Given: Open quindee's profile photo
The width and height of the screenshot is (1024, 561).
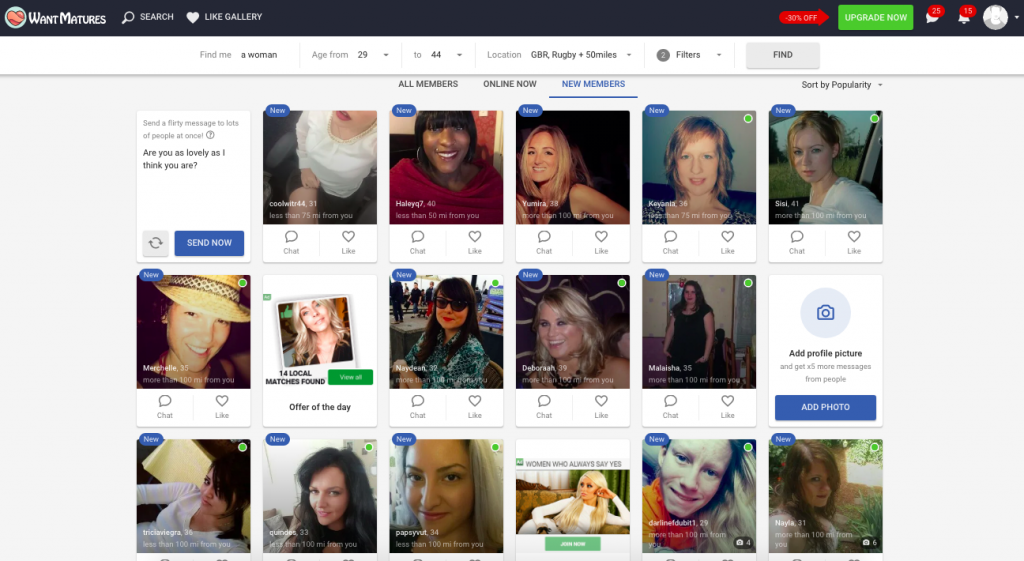Looking at the screenshot, I should (320, 496).
